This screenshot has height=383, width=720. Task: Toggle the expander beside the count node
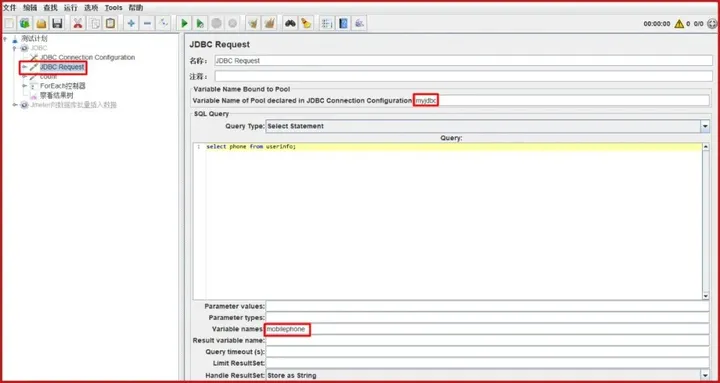pyautogui.click(x=24, y=77)
